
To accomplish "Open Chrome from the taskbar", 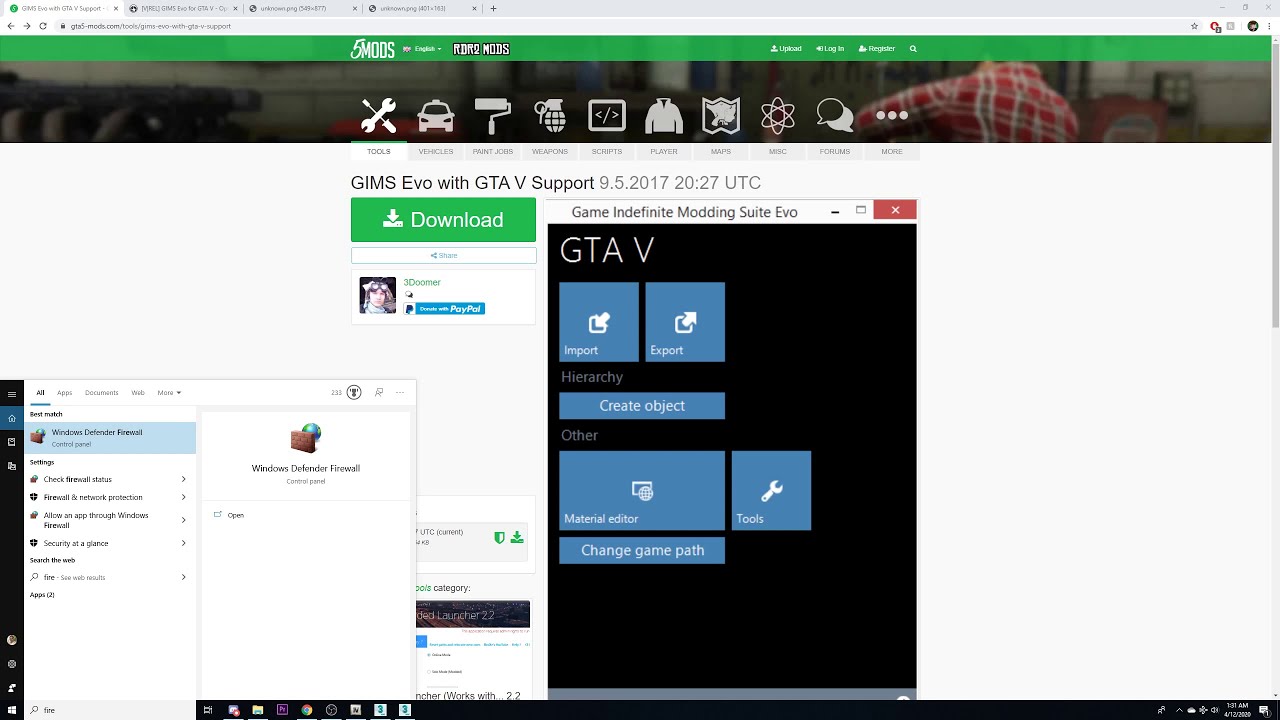I will click(x=307, y=710).
